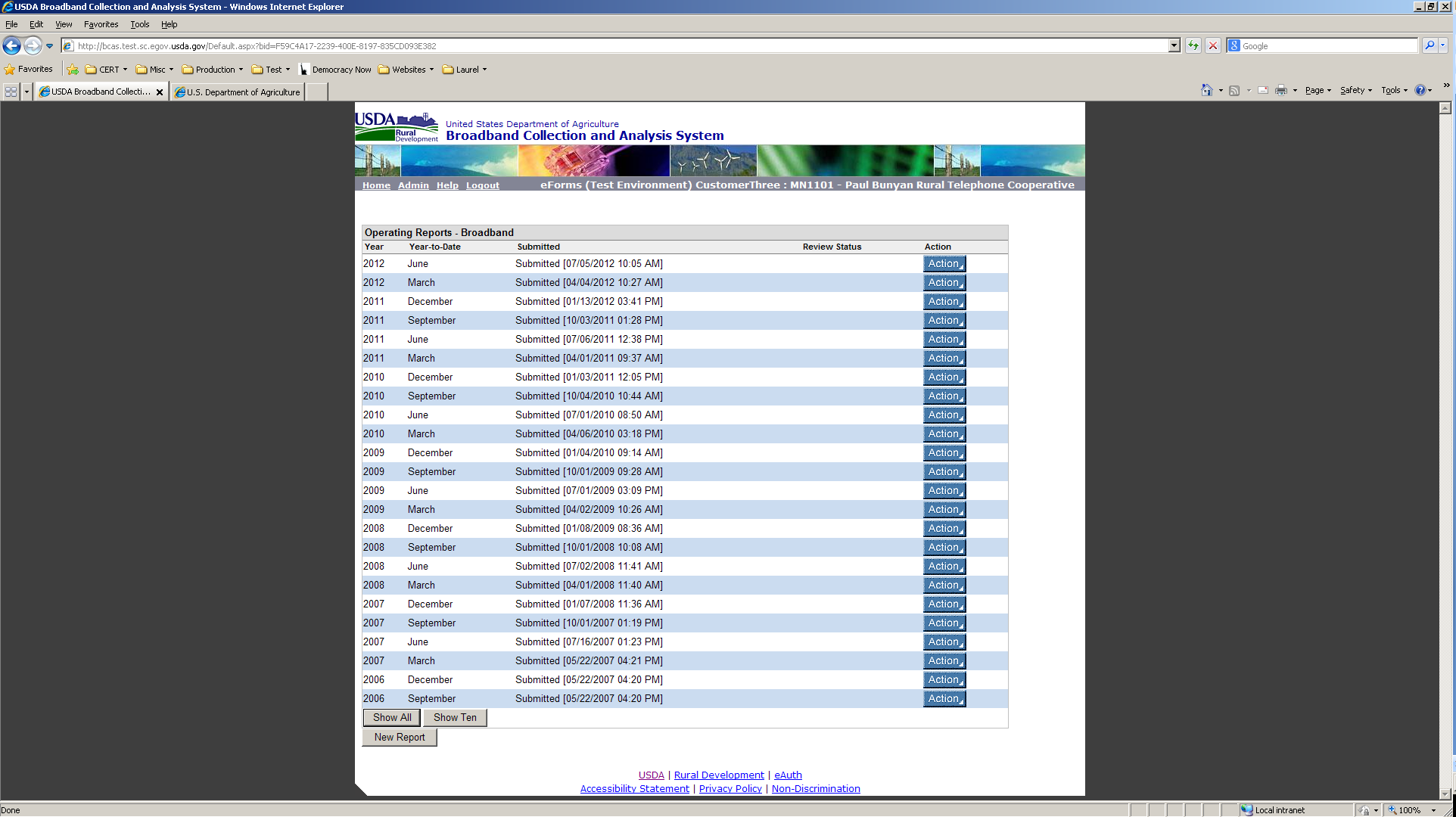1456x817 pixels.
Task: Switch to U.S. Department of Agriculture tab
Action: click(238, 92)
